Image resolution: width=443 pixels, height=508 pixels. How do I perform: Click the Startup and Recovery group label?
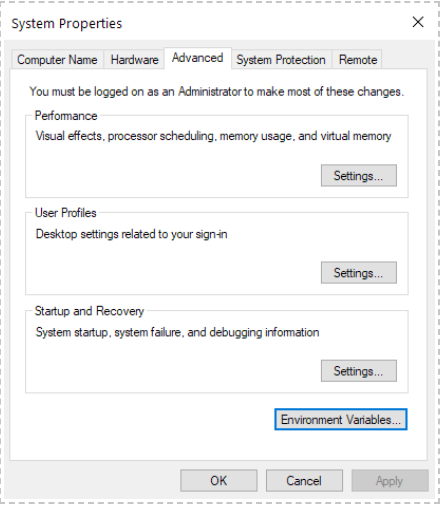click(89, 311)
